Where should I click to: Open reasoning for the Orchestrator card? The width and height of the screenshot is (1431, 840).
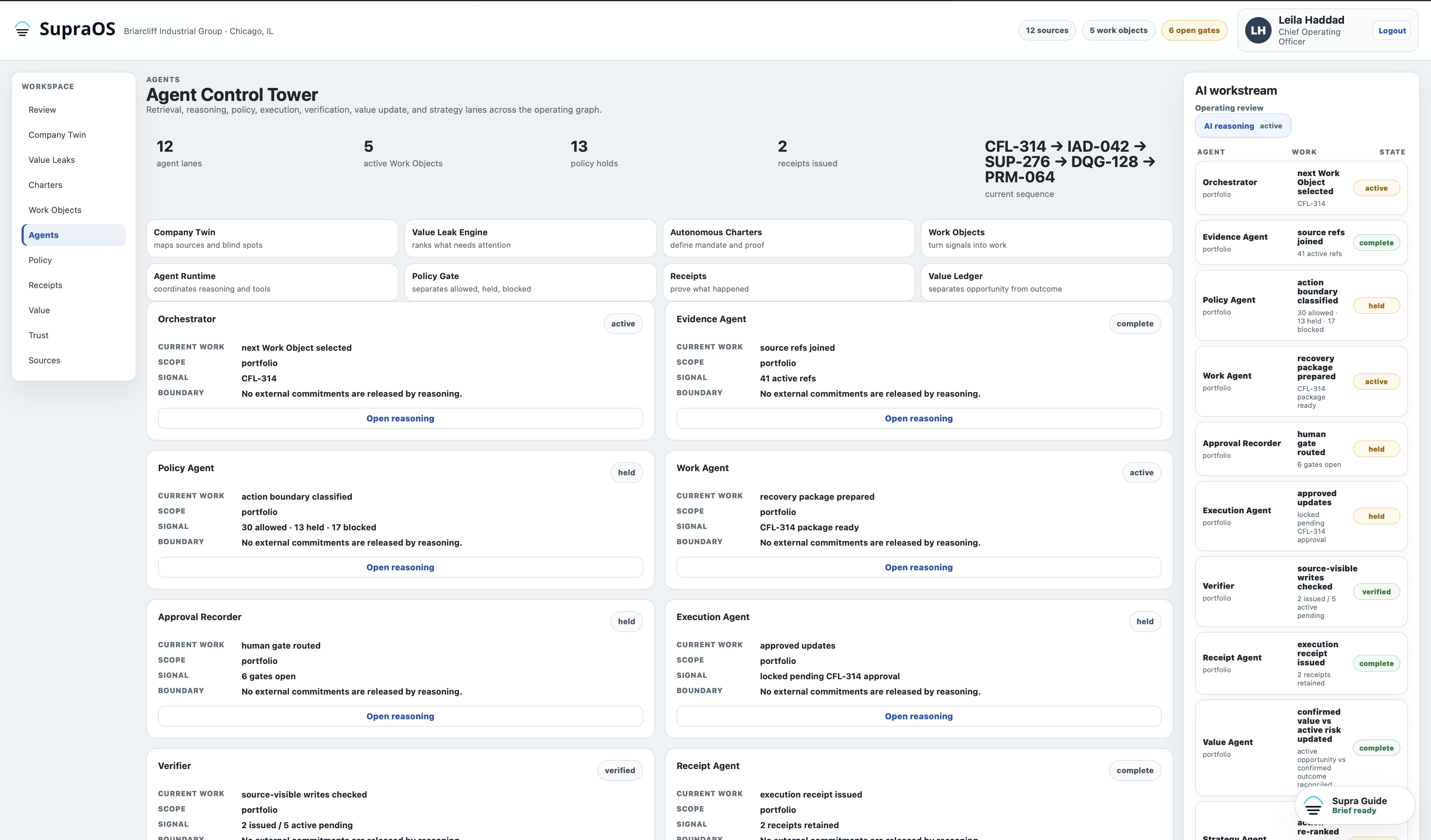[x=400, y=418]
